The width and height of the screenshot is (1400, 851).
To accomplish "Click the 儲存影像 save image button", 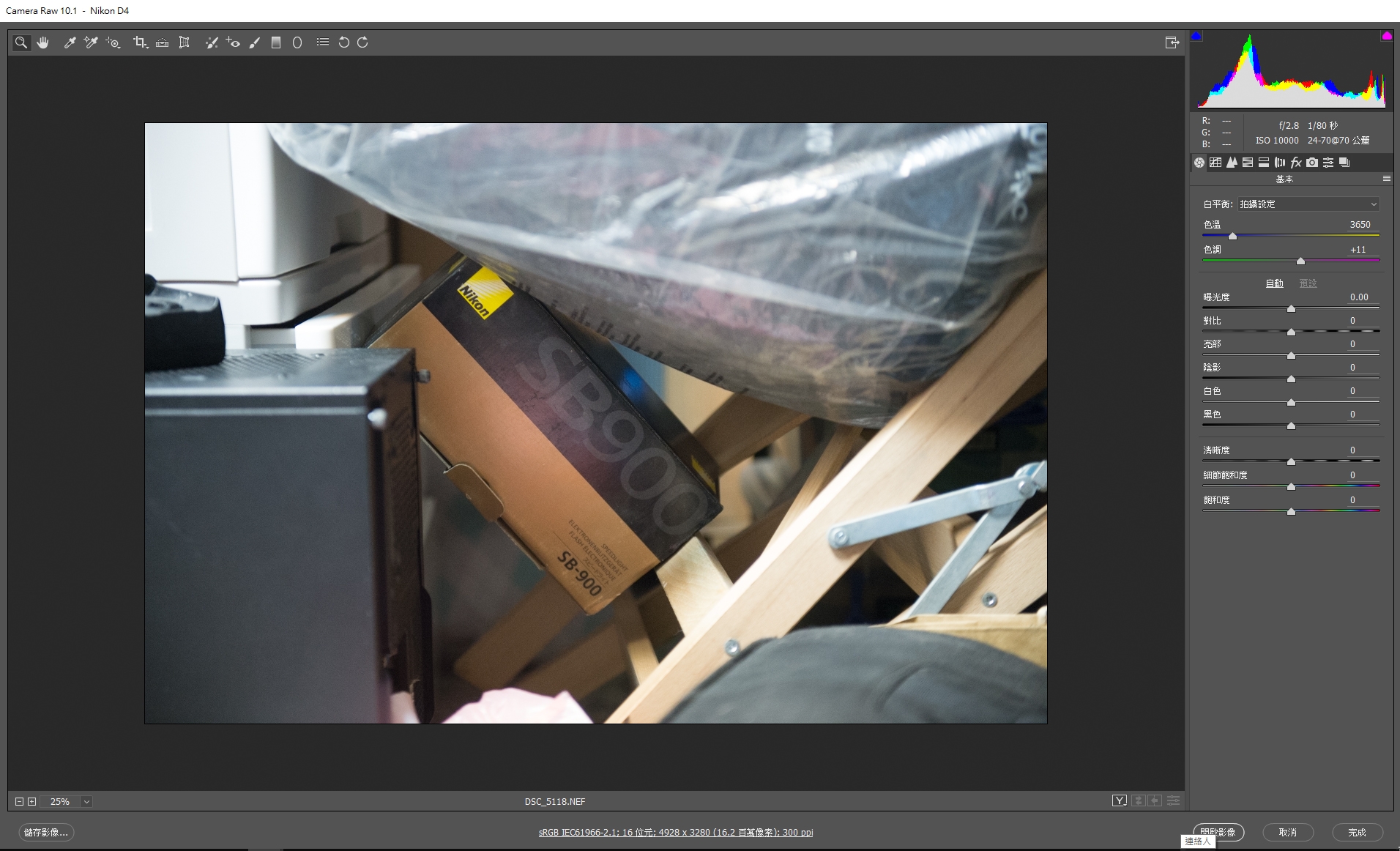I will 46,832.
